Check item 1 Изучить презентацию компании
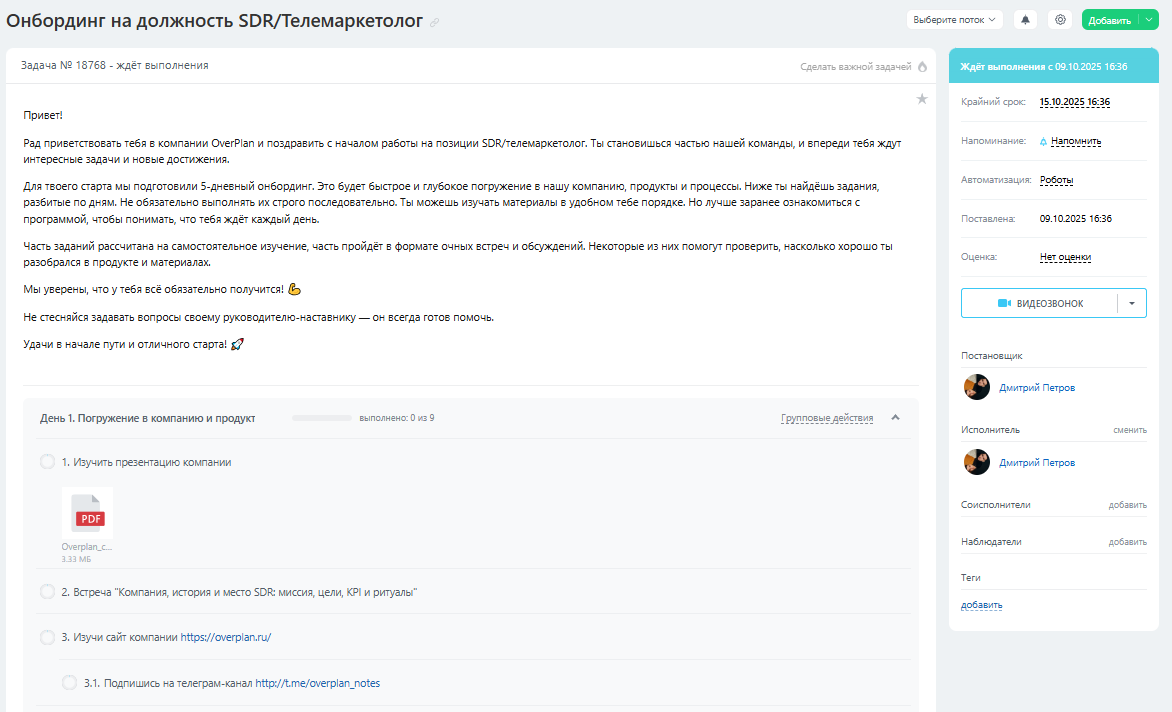1172x712 pixels. 47,462
